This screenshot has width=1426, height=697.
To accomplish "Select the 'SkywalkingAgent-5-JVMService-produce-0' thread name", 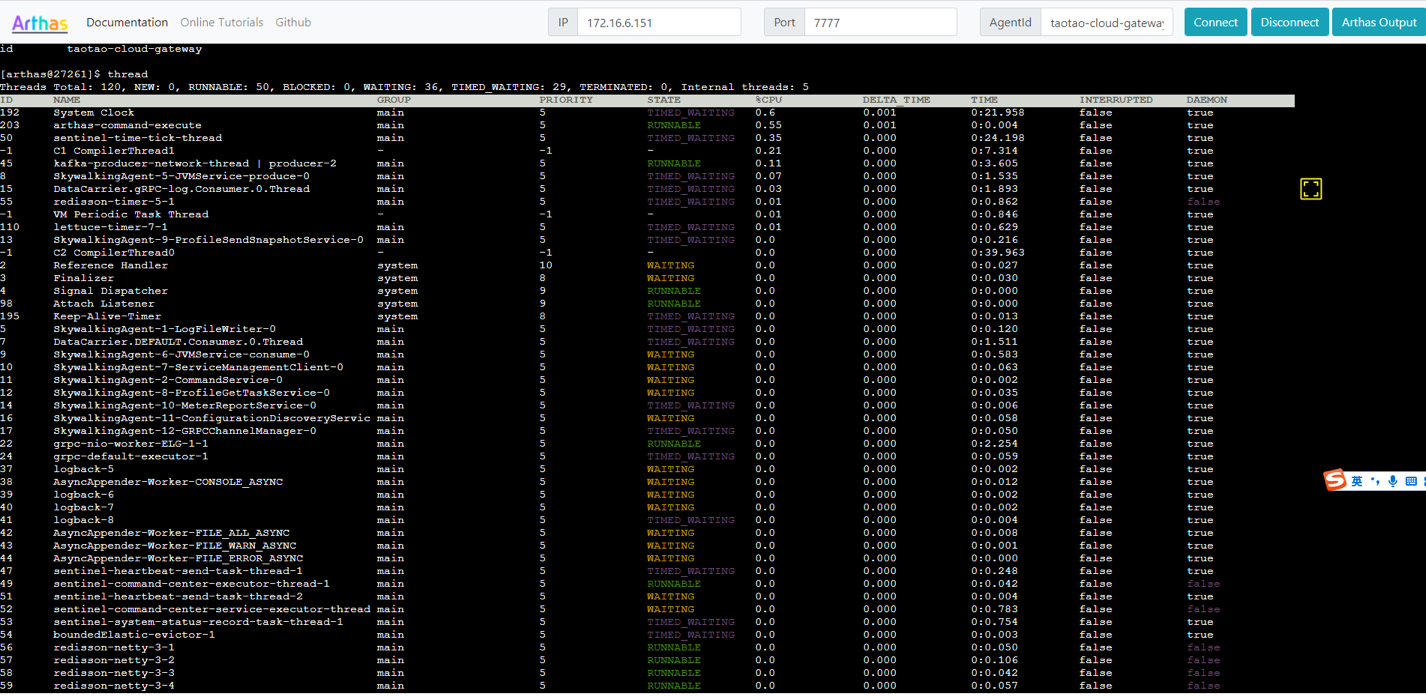I will point(181,176).
